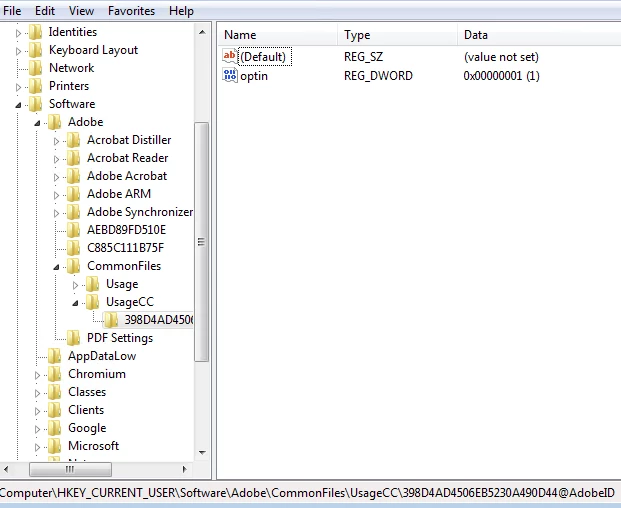
Task: Expand the Adobe Synchronizer key
Action: click(56, 213)
